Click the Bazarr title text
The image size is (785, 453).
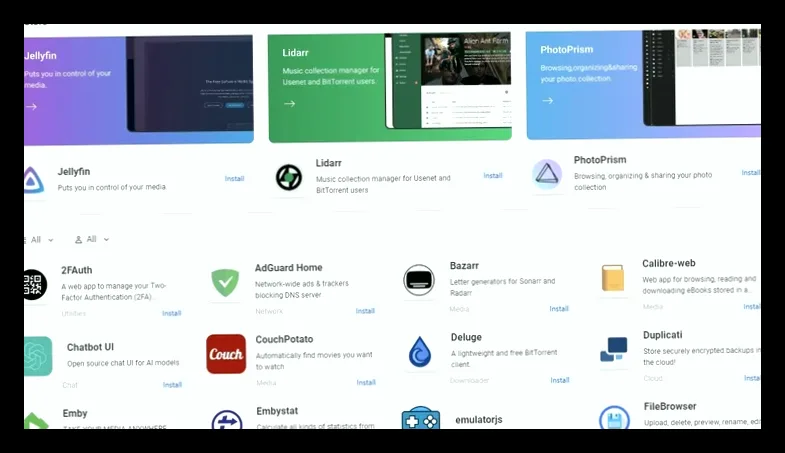coord(464,266)
